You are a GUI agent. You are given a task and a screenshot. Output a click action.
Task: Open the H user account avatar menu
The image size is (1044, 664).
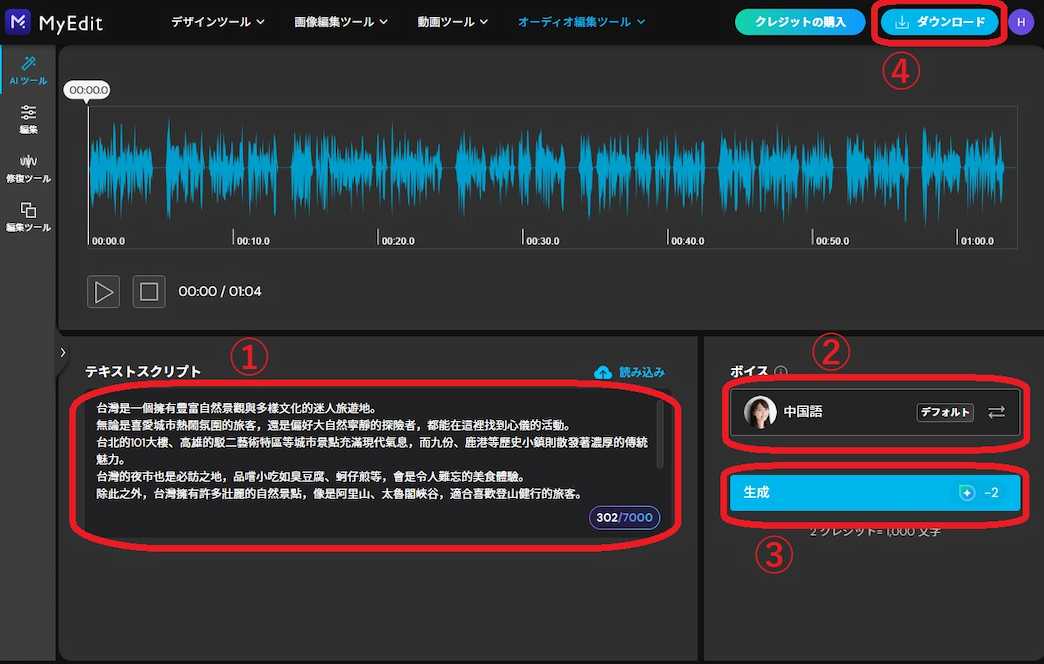1022,20
